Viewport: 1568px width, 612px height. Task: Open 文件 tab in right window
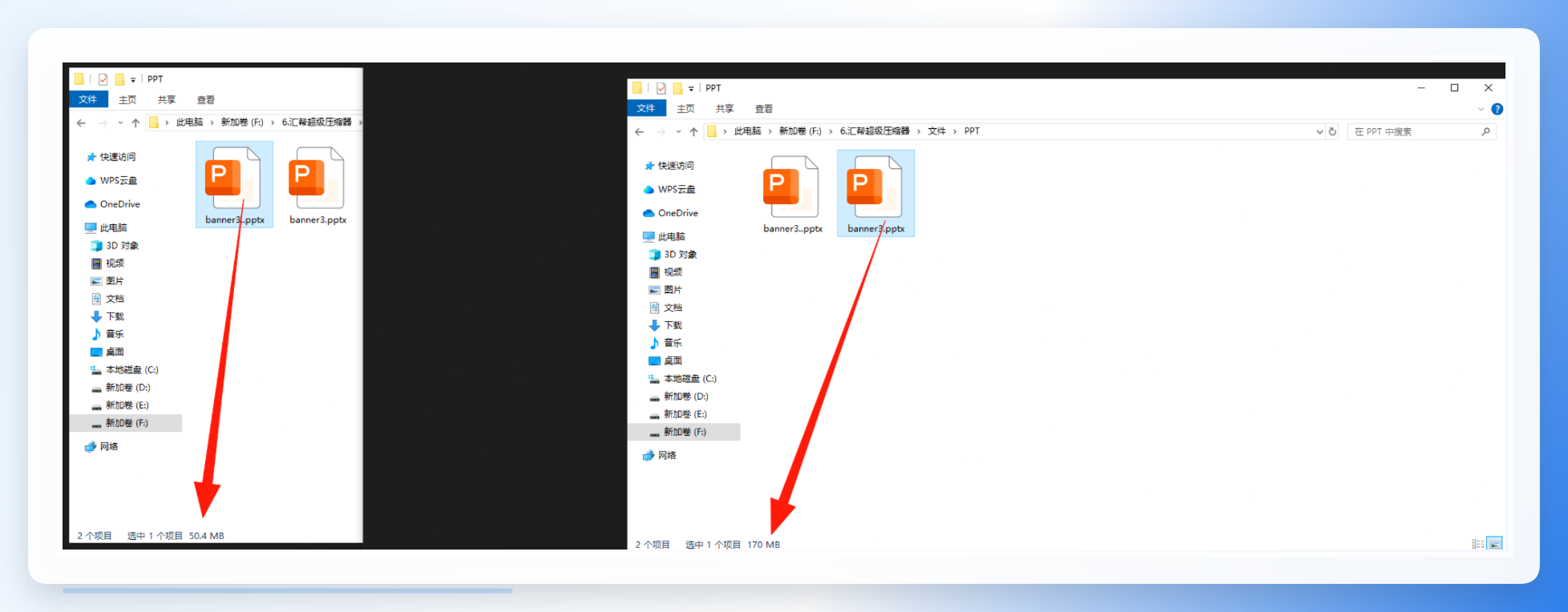[x=646, y=108]
